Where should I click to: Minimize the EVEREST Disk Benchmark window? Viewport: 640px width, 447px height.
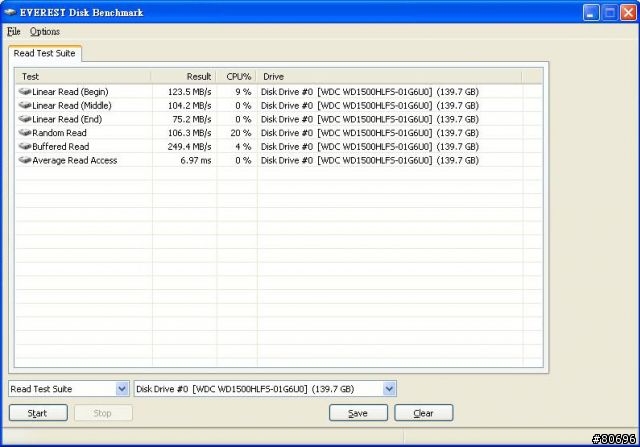click(591, 13)
